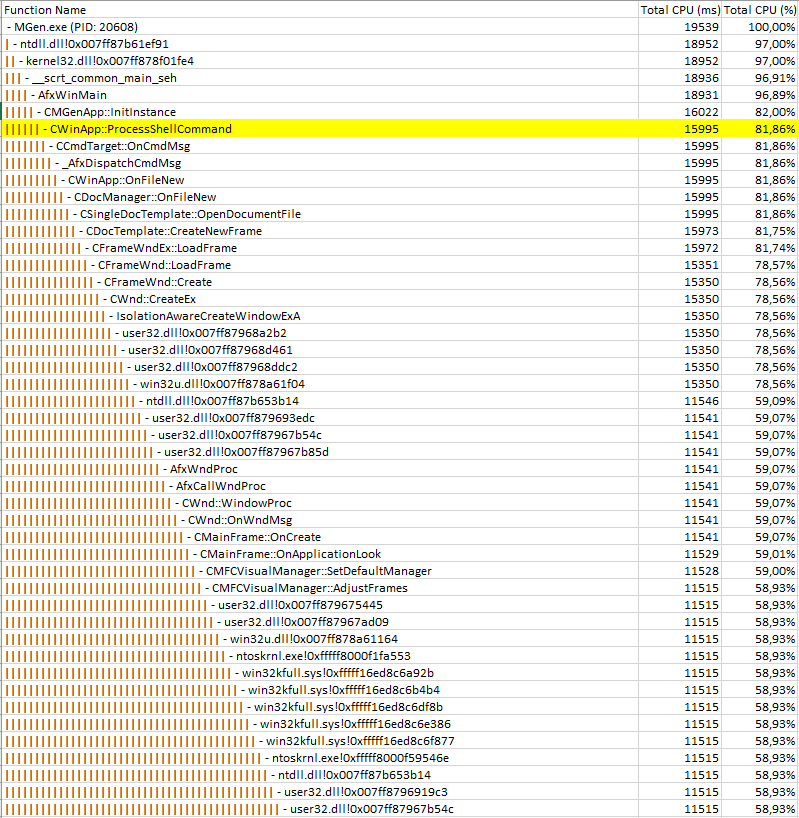The height and width of the screenshot is (818, 799).
Task: Select the AfxWndProc row
Action: (400, 470)
